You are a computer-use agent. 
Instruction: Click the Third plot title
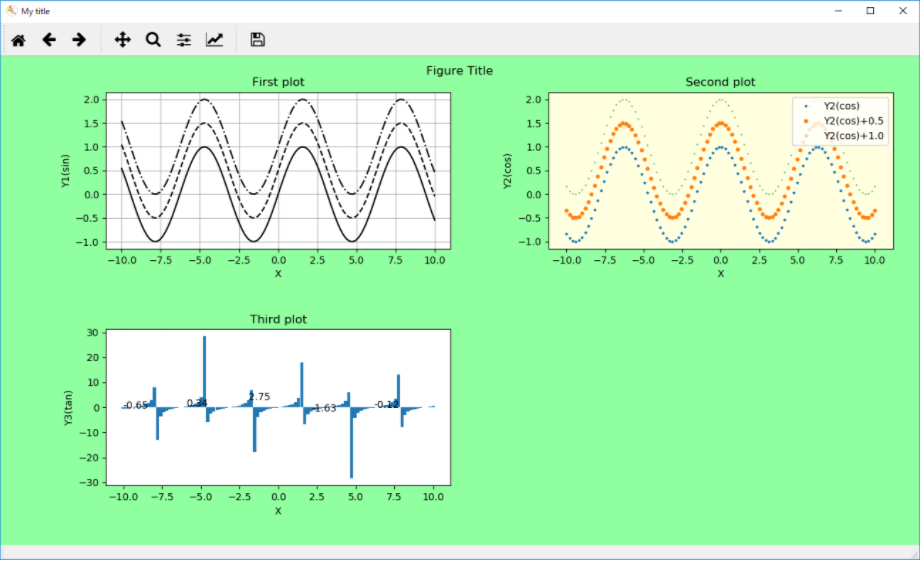(278, 320)
